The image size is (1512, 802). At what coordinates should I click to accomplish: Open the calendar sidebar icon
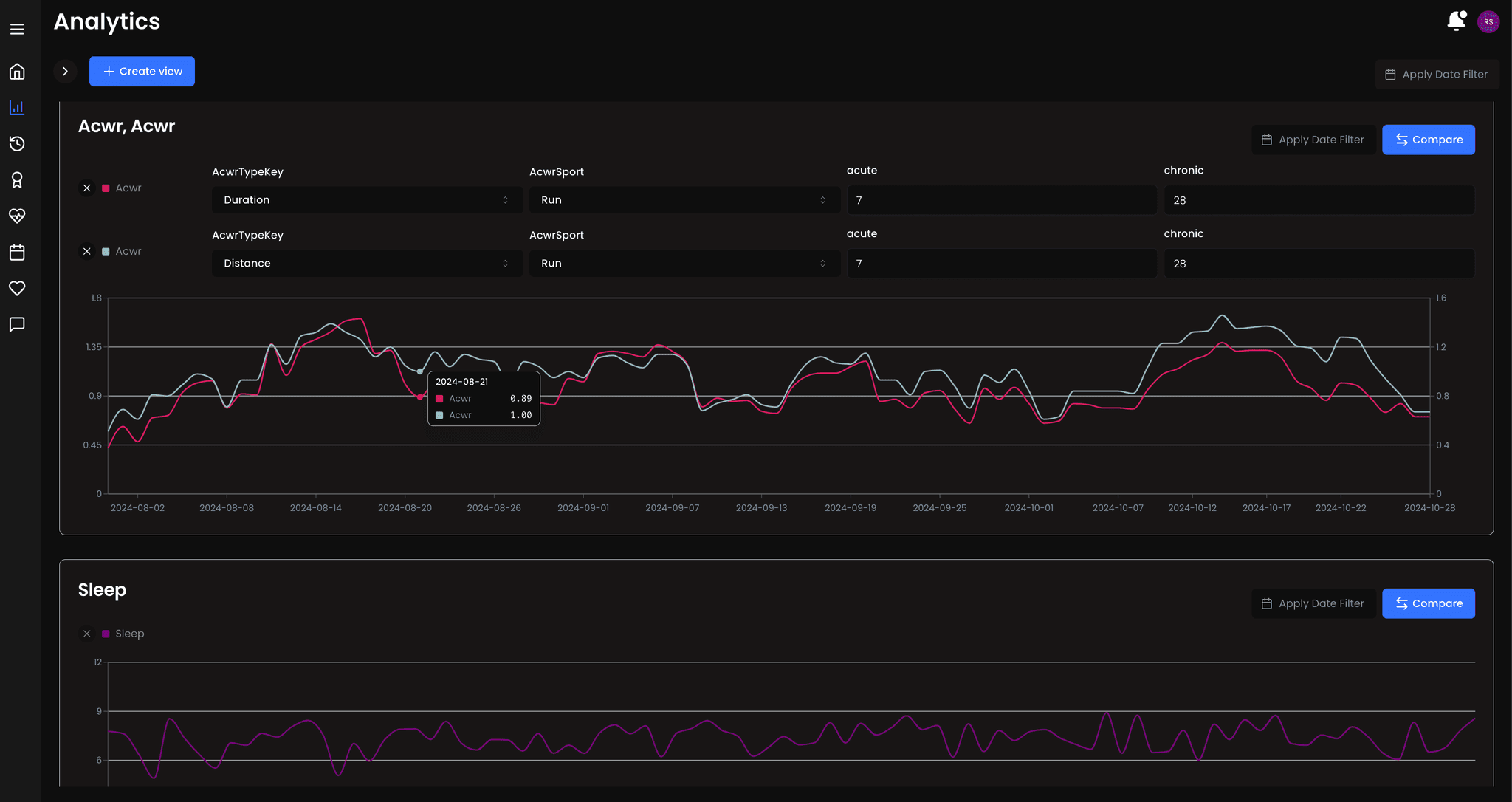(17, 252)
